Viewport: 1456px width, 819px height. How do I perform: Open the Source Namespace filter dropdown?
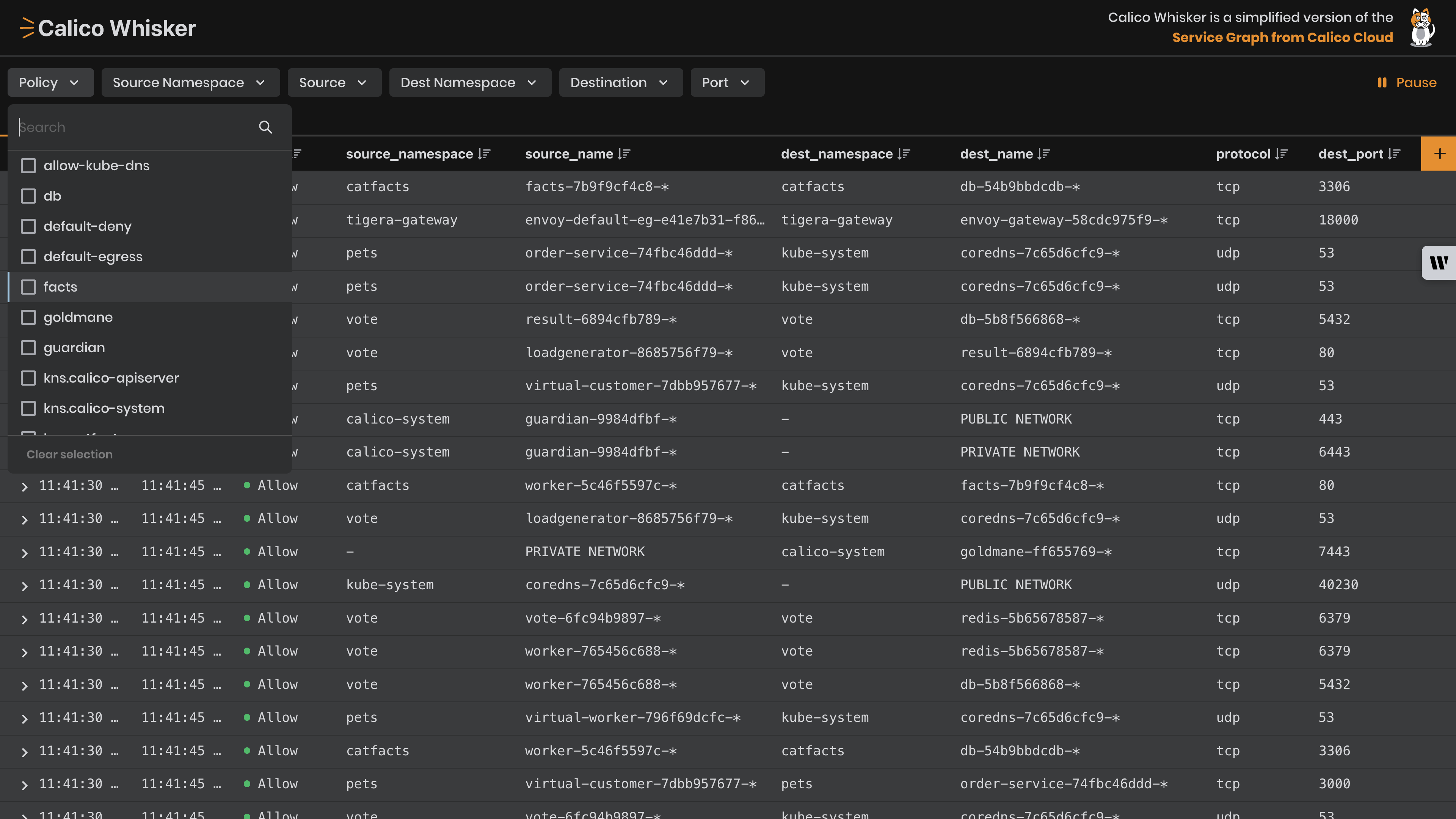pos(190,83)
